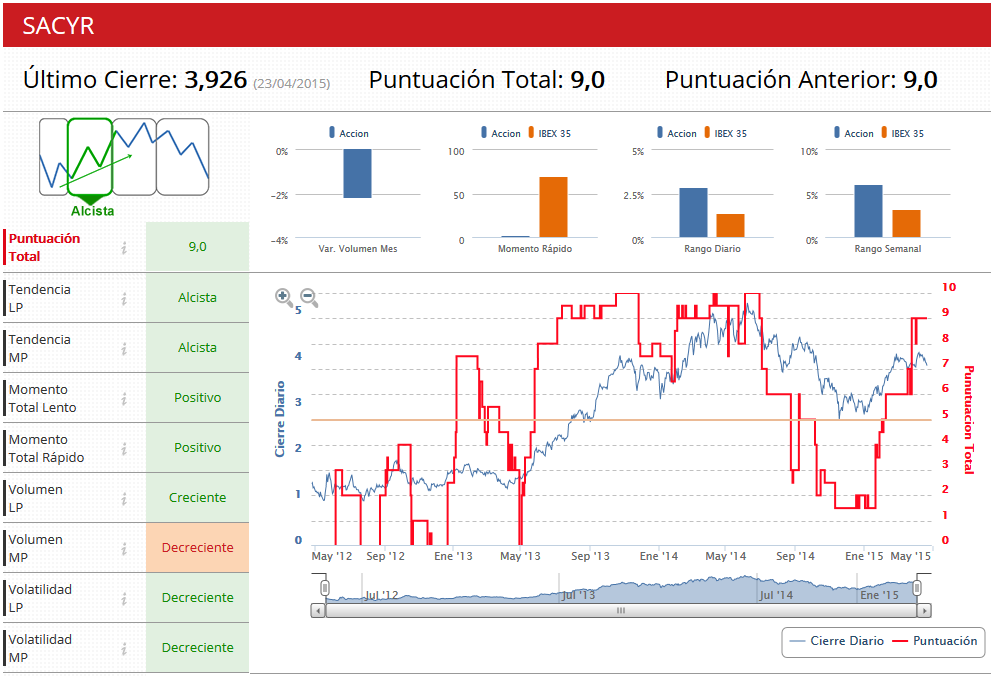This screenshot has height=676, width=994.
Task: Click the orange IBEX 35 bar in Momento Rápido
Action: [x=553, y=207]
